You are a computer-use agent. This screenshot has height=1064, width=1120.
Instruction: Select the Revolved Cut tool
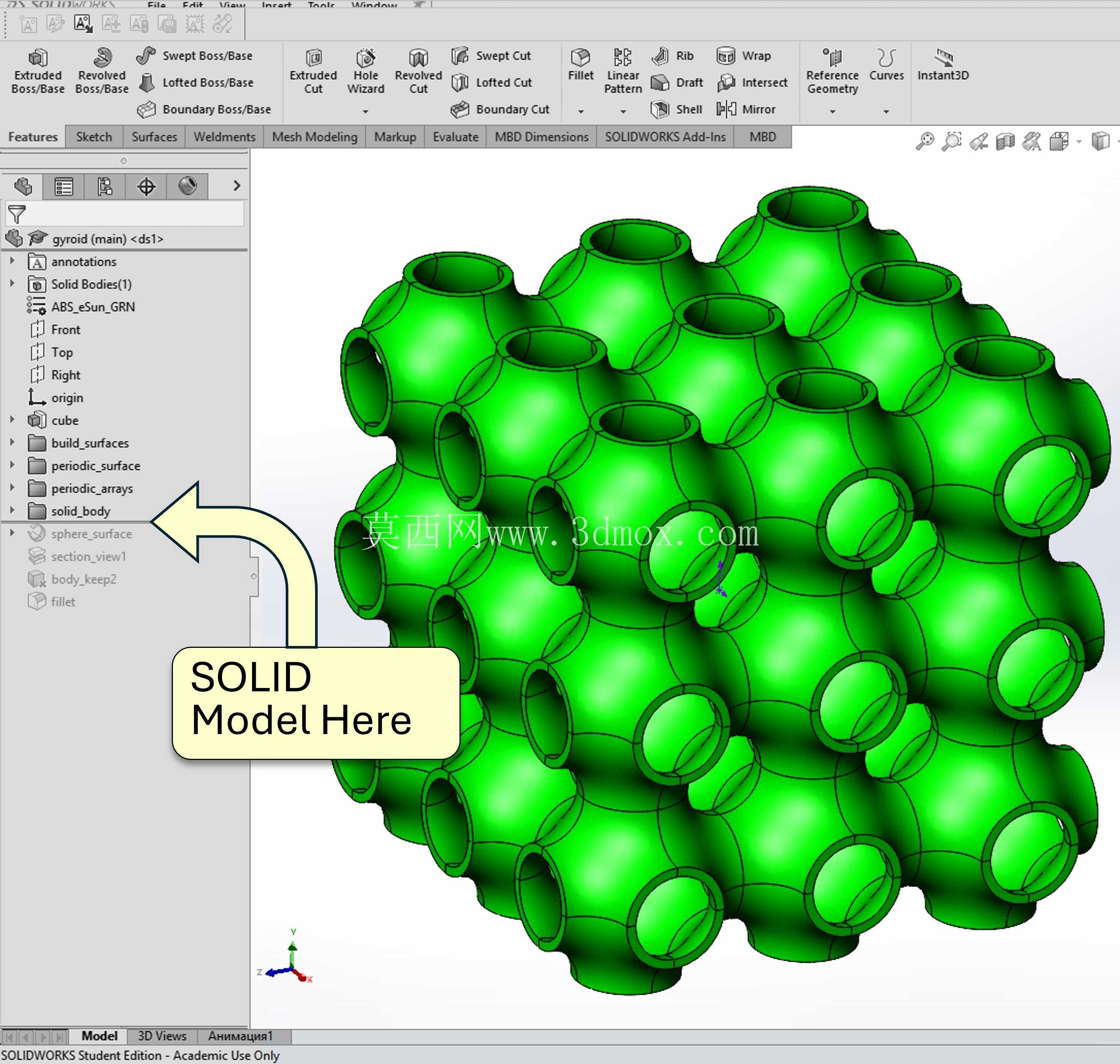(x=418, y=71)
